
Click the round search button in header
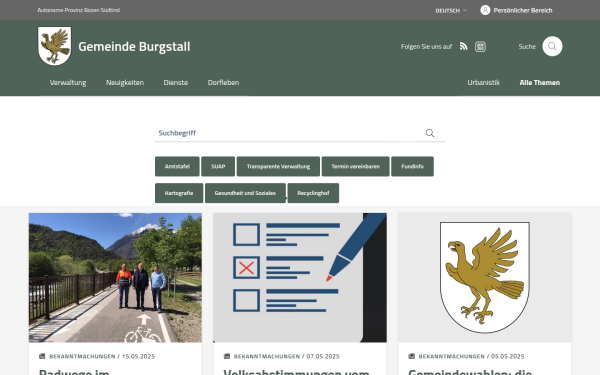click(552, 46)
